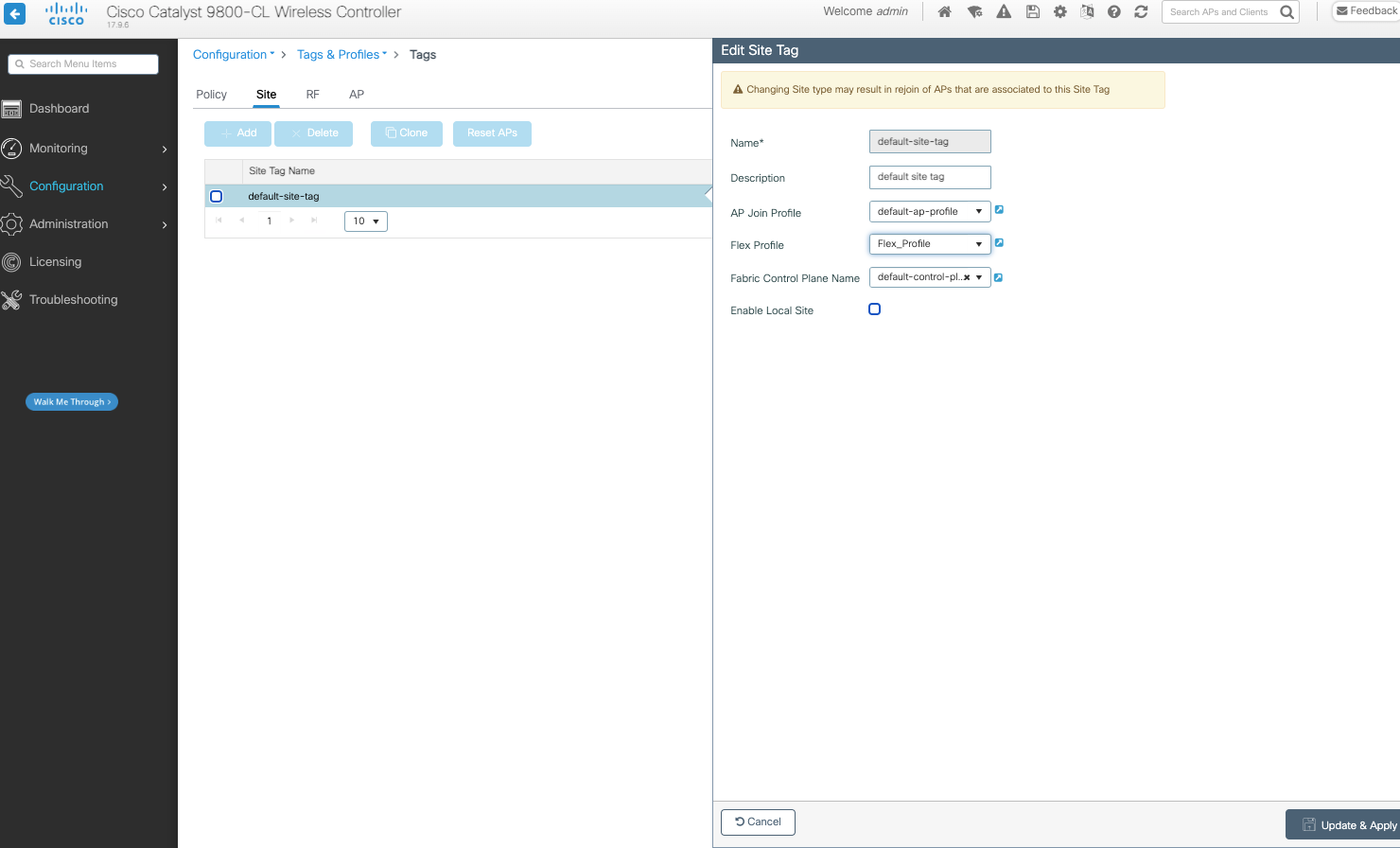
Task: Refresh the page using the refresh icon
Action: click(x=1141, y=12)
